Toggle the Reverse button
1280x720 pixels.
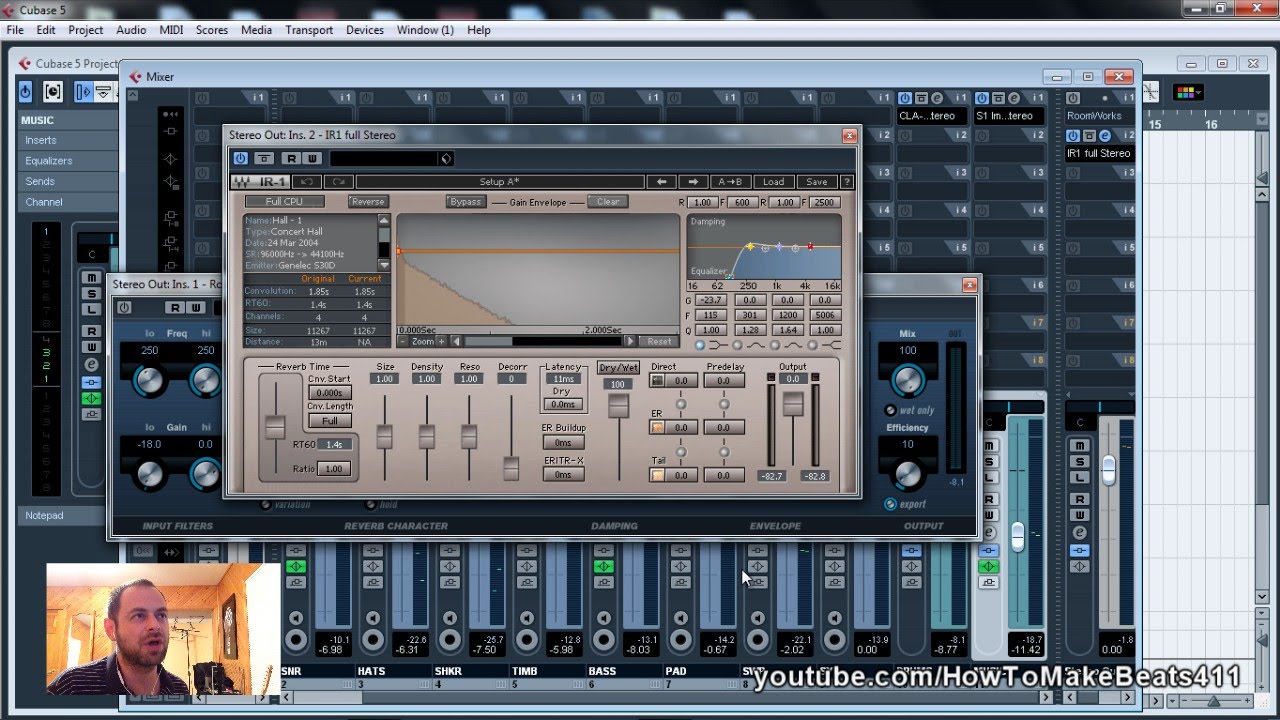pos(367,201)
